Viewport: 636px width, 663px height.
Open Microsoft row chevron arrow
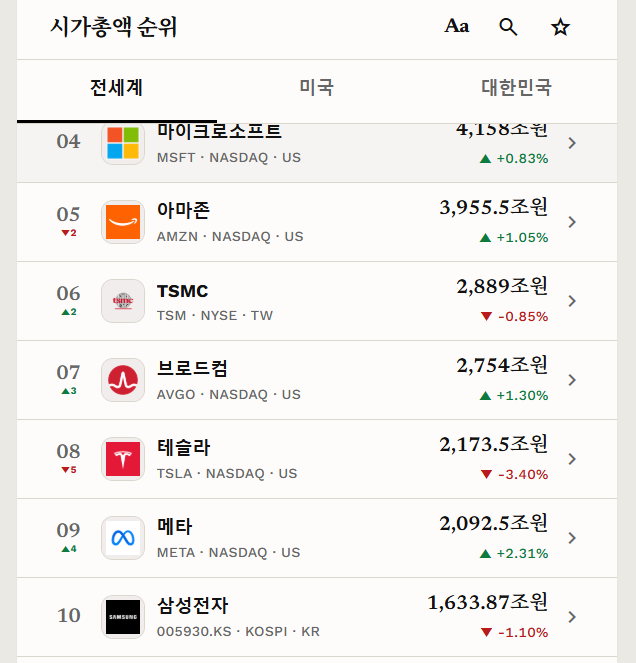tap(572, 143)
